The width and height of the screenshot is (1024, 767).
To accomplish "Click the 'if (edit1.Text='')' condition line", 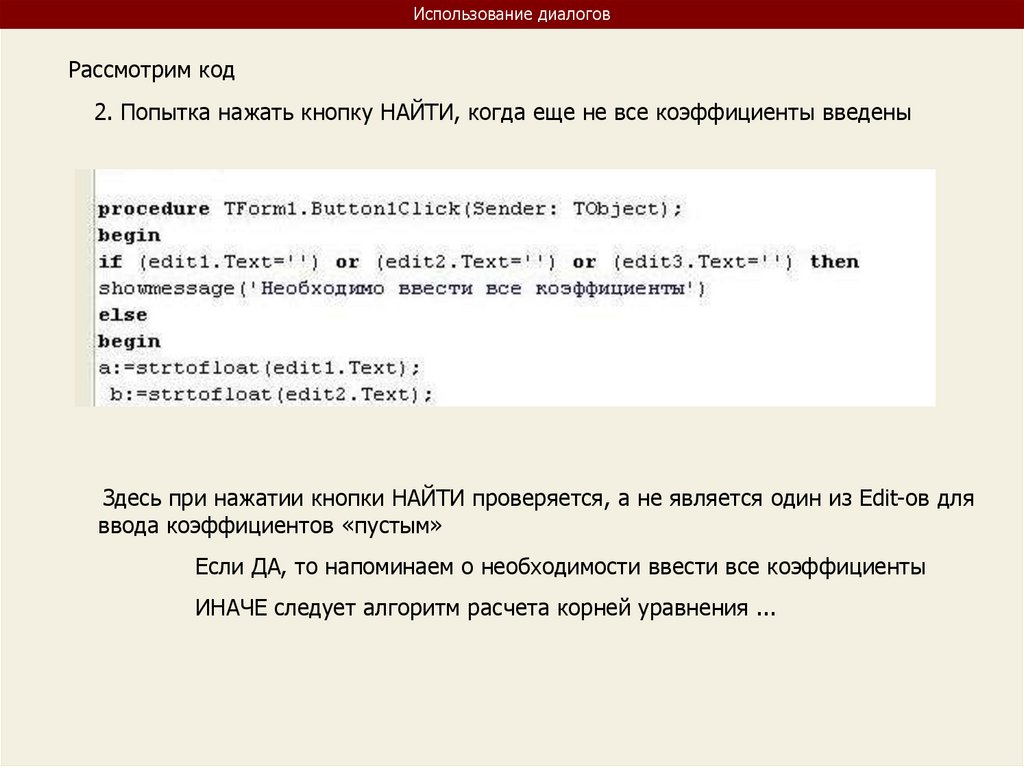I will point(479,262).
